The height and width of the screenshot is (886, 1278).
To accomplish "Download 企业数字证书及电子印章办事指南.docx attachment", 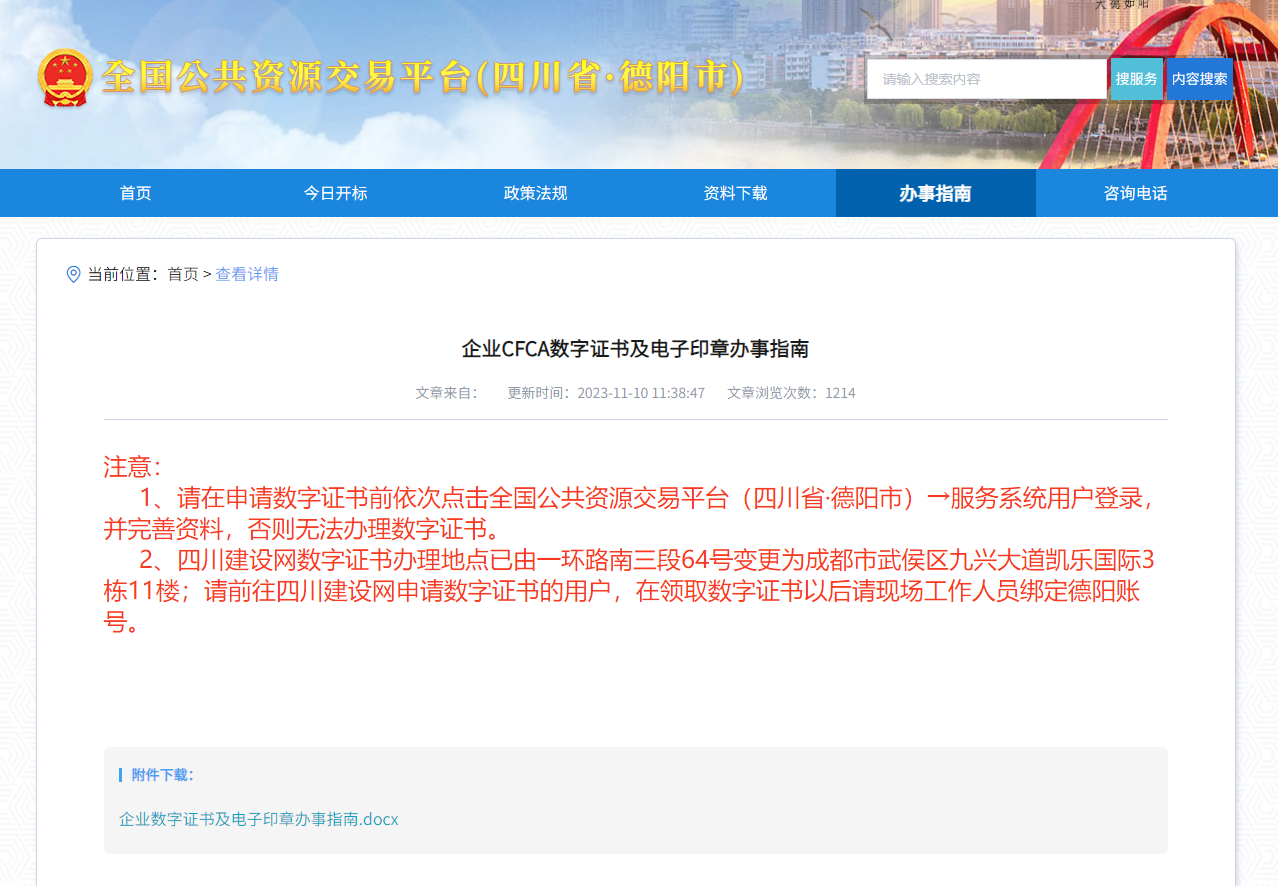I will (259, 819).
